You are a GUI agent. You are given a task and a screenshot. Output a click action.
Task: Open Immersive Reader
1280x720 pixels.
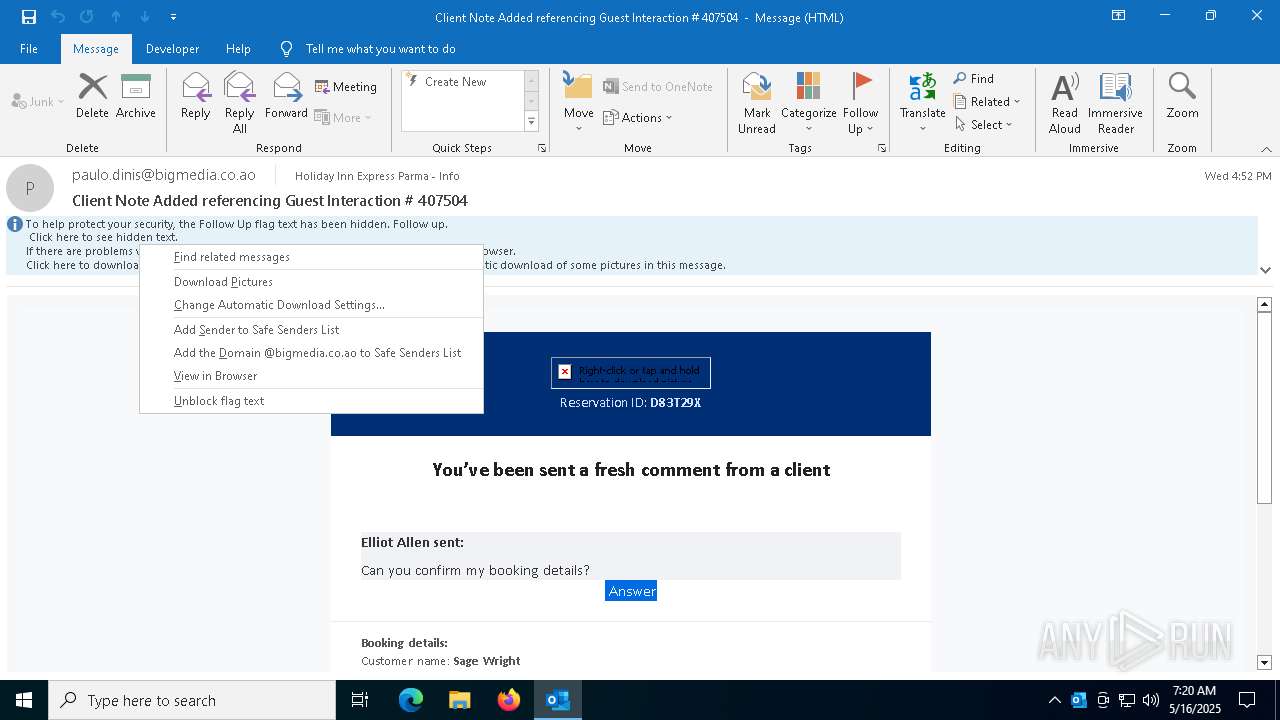1116,102
